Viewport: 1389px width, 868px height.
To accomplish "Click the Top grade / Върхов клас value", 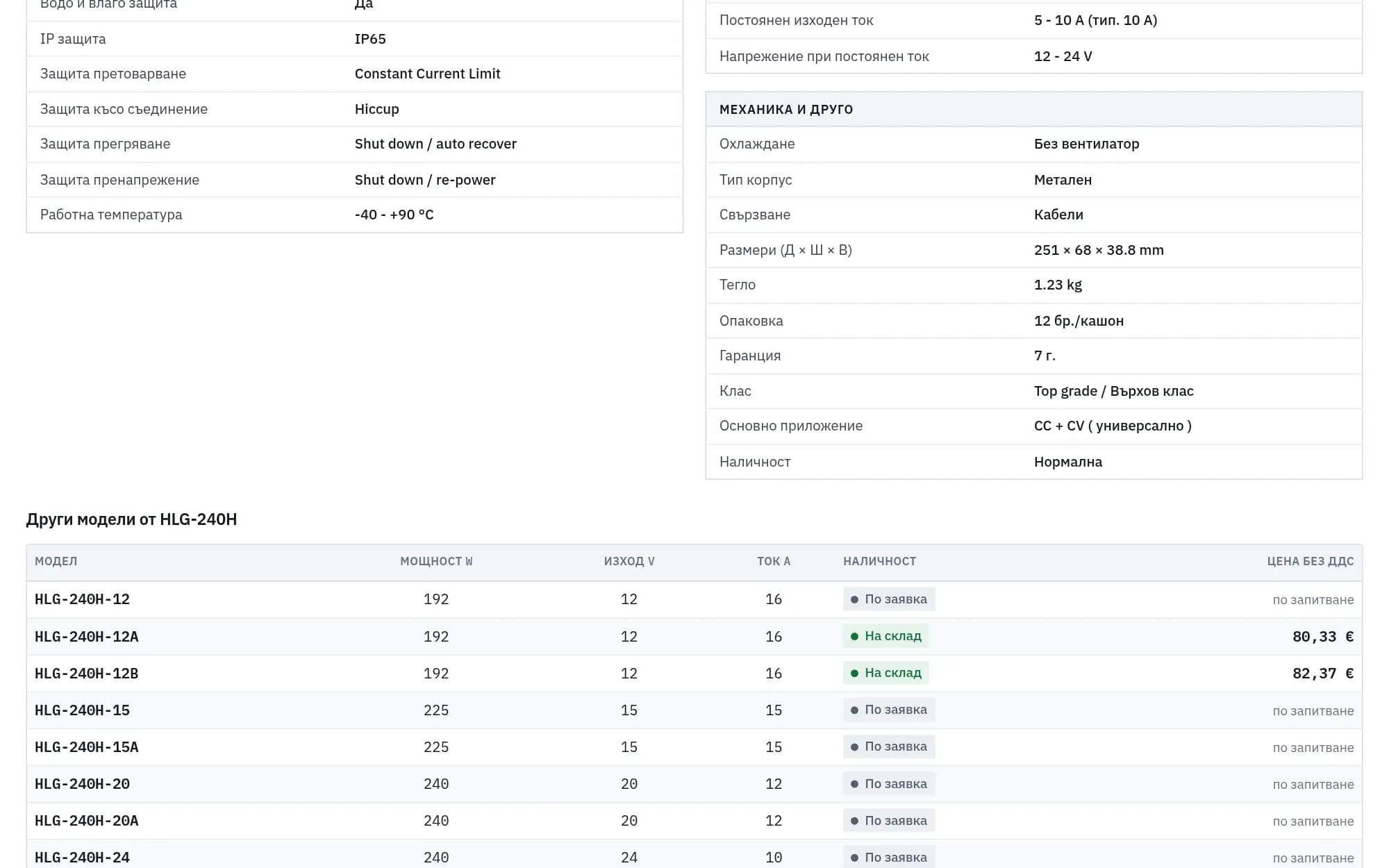I will (x=1113, y=391).
